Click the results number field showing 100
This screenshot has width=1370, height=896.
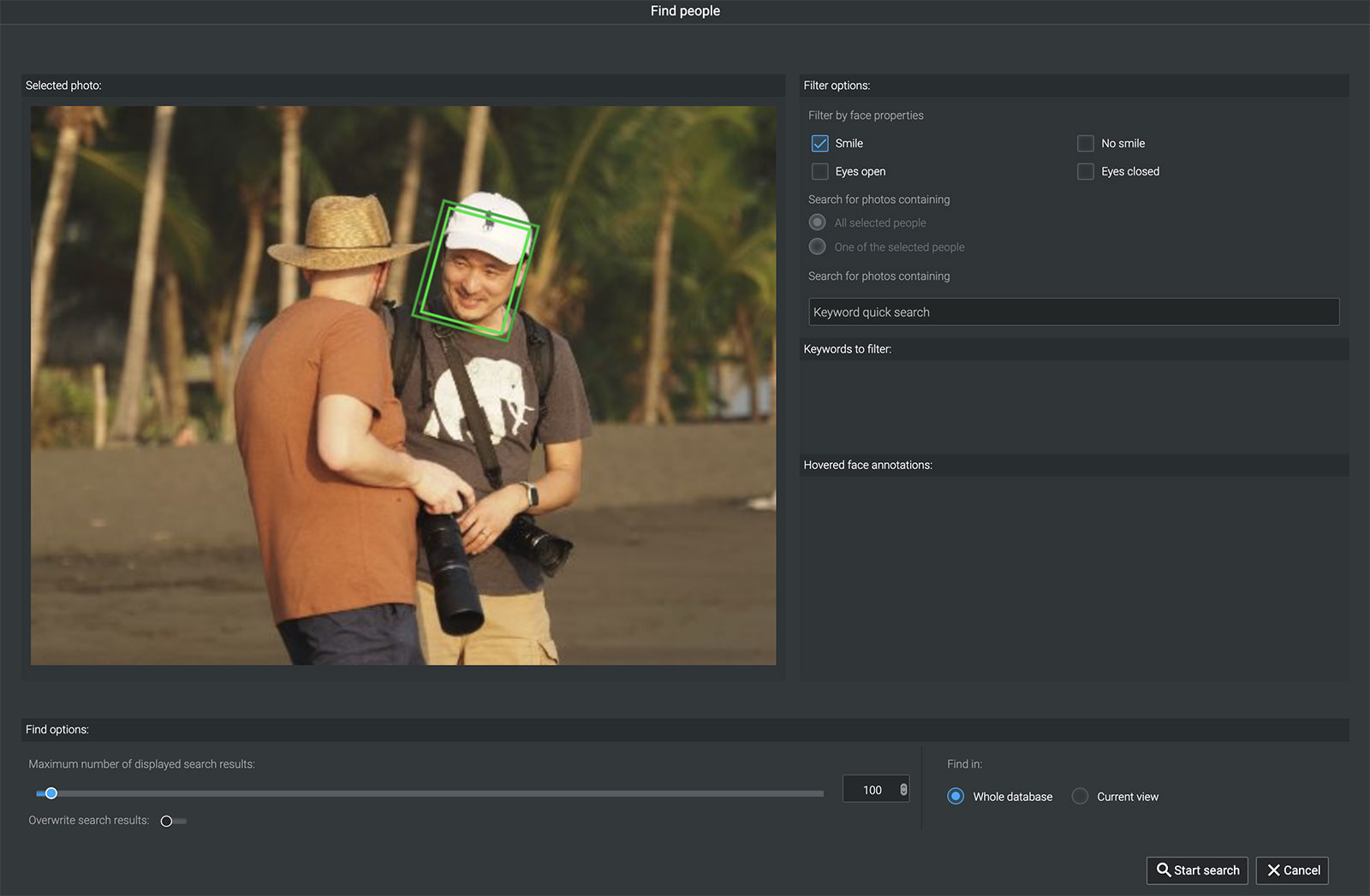[871, 790]
